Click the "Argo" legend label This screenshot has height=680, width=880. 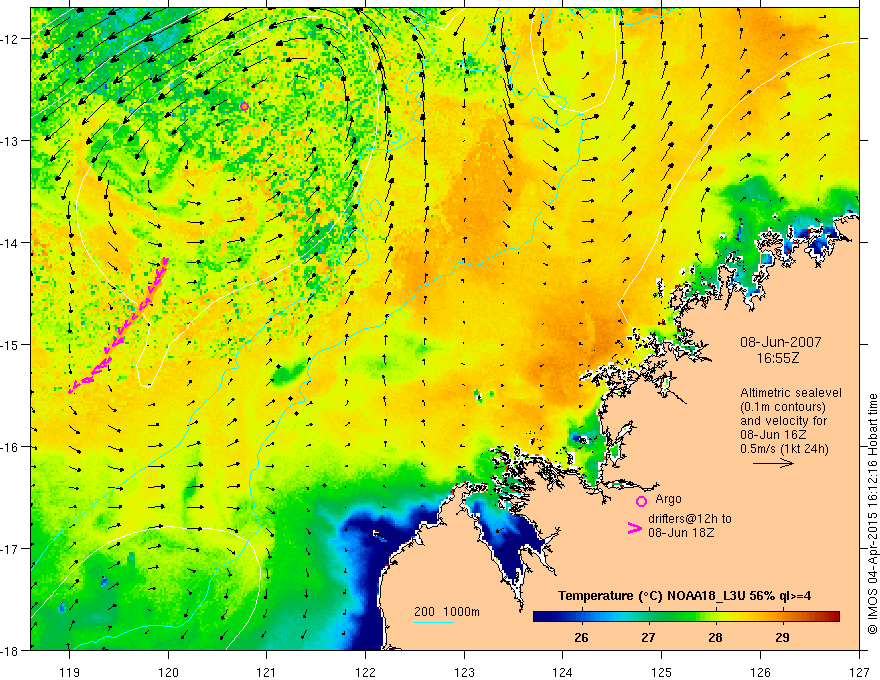point(668,499)
